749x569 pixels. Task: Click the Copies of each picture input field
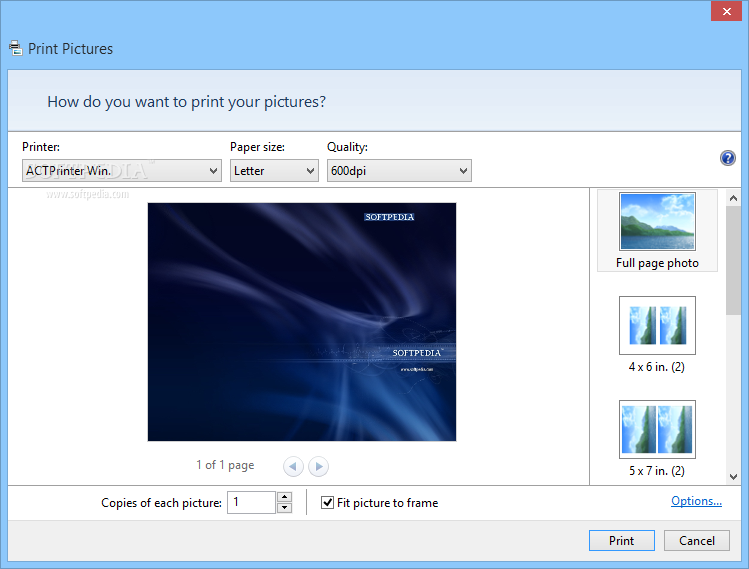click(251, 503)
